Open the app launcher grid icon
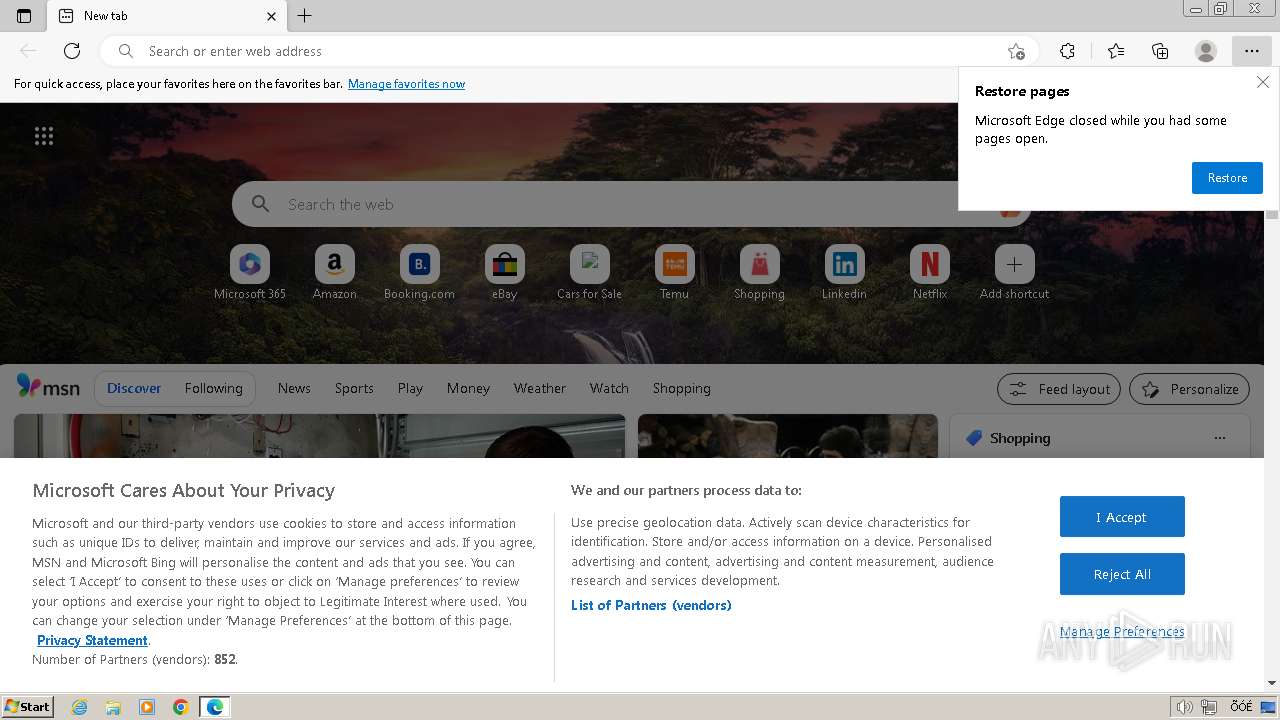This screenshot has height=720, width=1280. pos(44,136)
